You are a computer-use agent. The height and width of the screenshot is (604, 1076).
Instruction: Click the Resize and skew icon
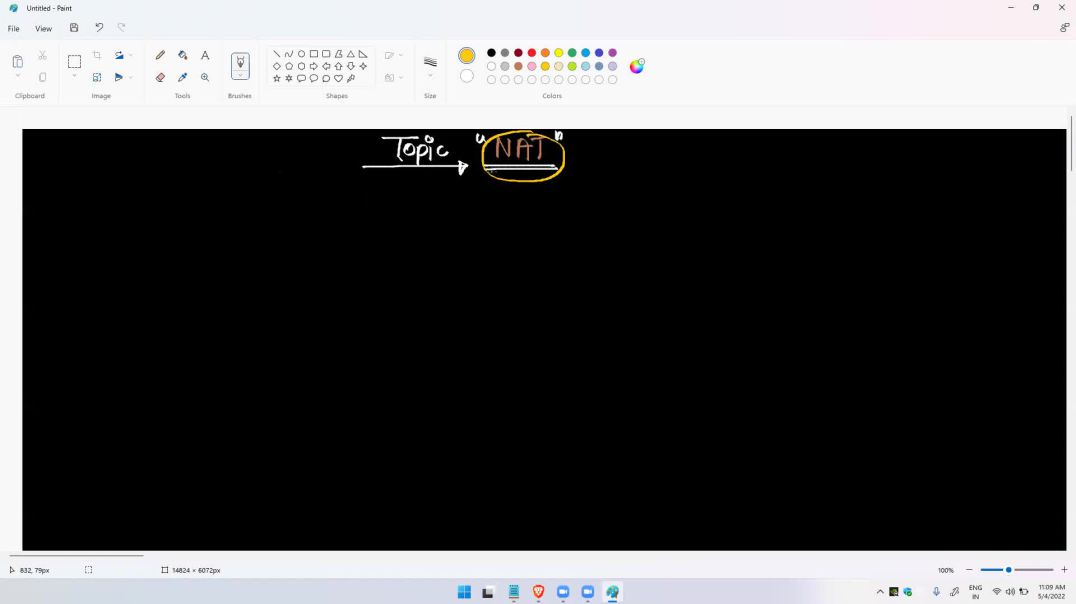click(x=97, y=78)
